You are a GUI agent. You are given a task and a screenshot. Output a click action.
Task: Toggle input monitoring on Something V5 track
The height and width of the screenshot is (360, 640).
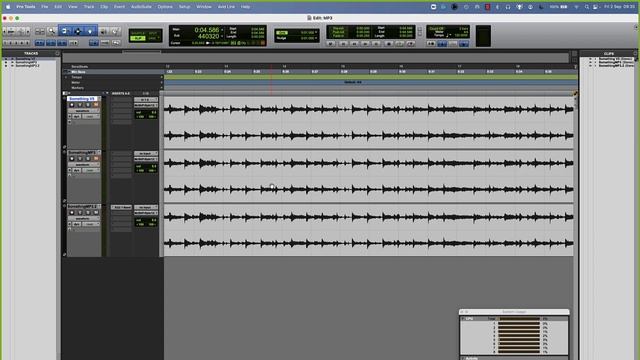[x=80, y=105]
